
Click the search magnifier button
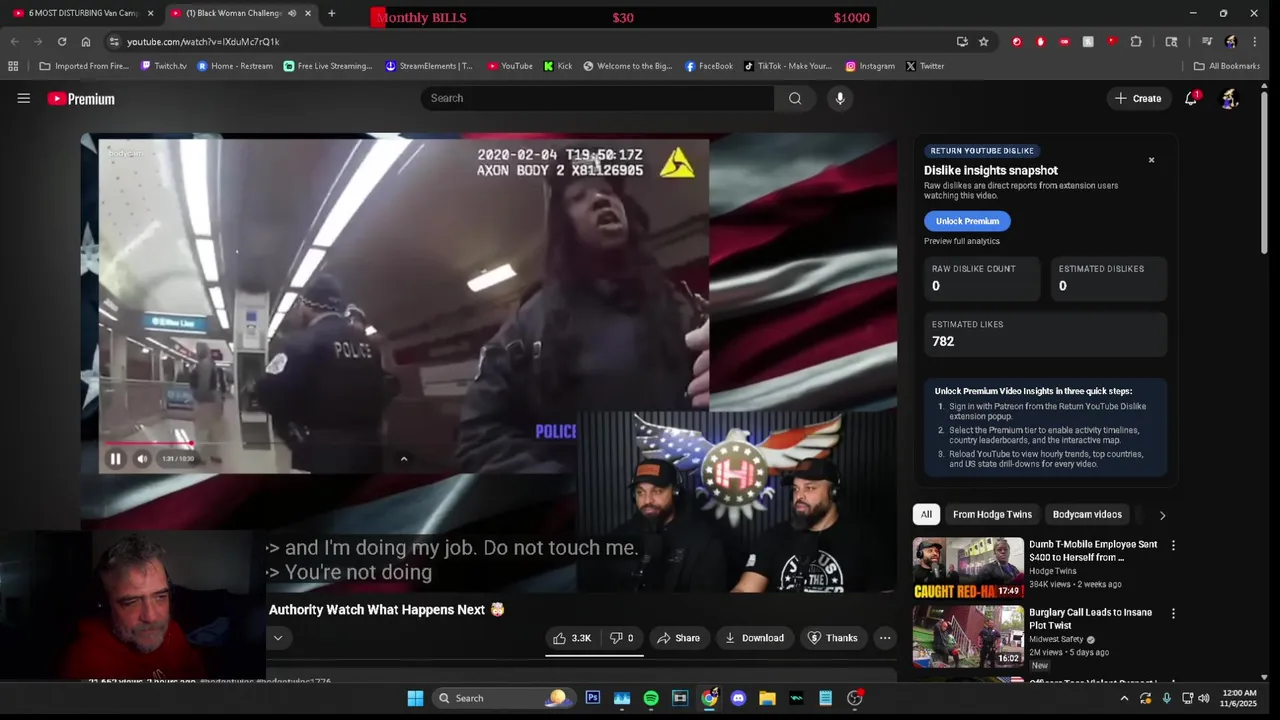click(795, 98)
